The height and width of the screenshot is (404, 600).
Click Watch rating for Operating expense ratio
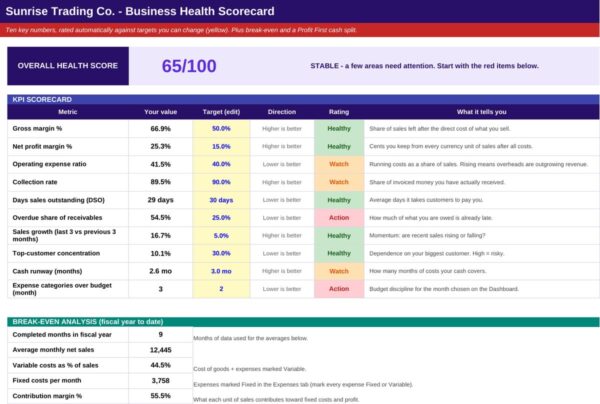[x=339, y=164]
